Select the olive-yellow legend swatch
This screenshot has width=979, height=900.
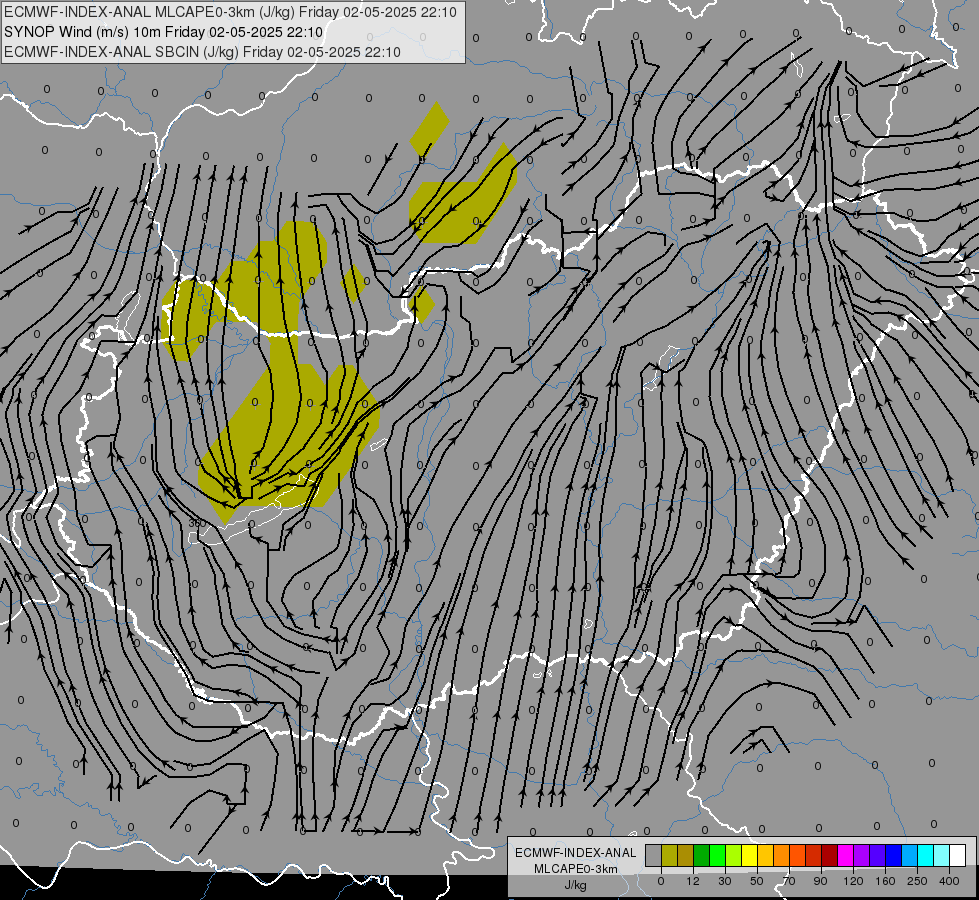pos(669,855)
